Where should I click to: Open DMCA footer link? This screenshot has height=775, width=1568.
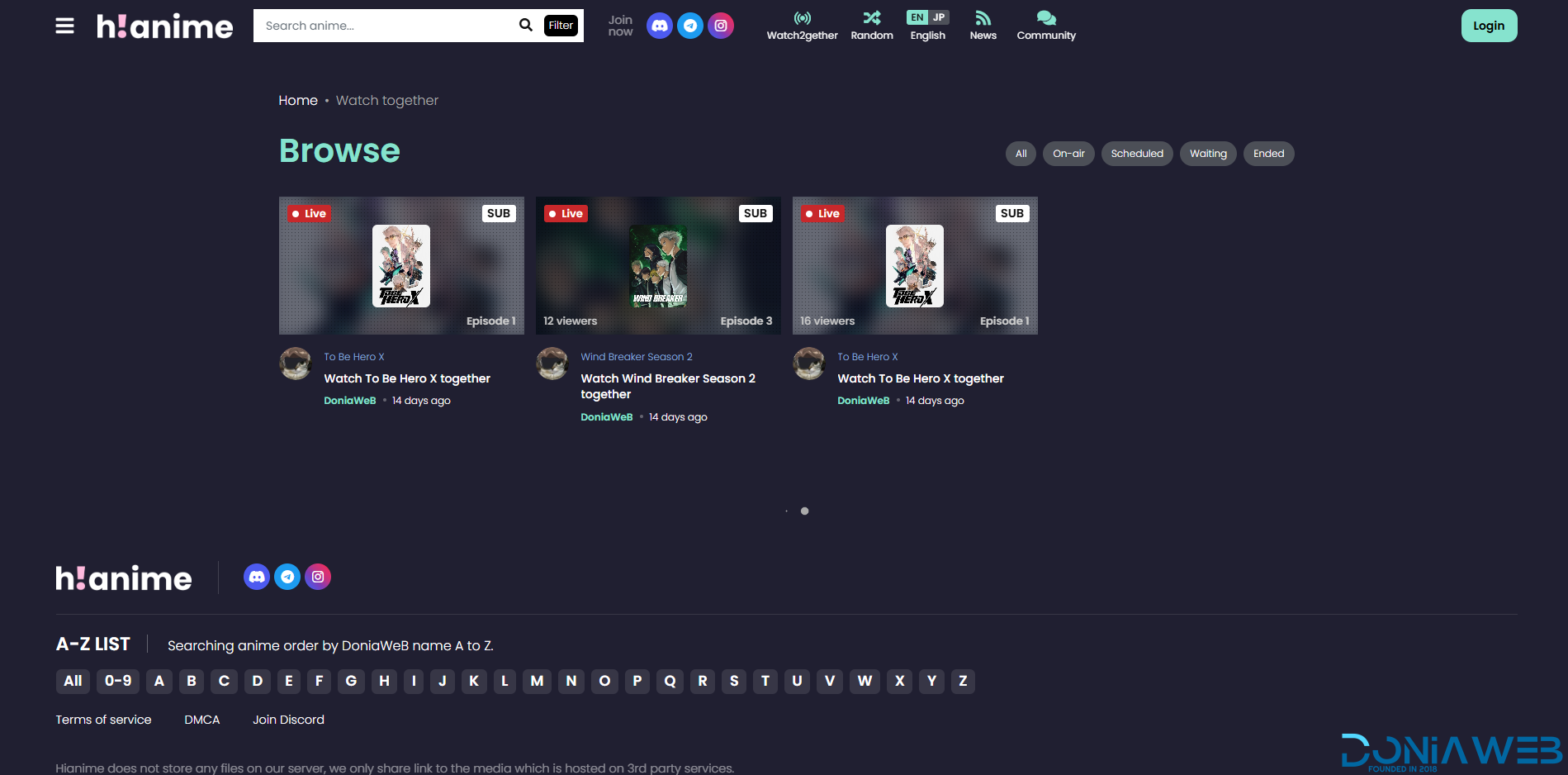(202, 720)
